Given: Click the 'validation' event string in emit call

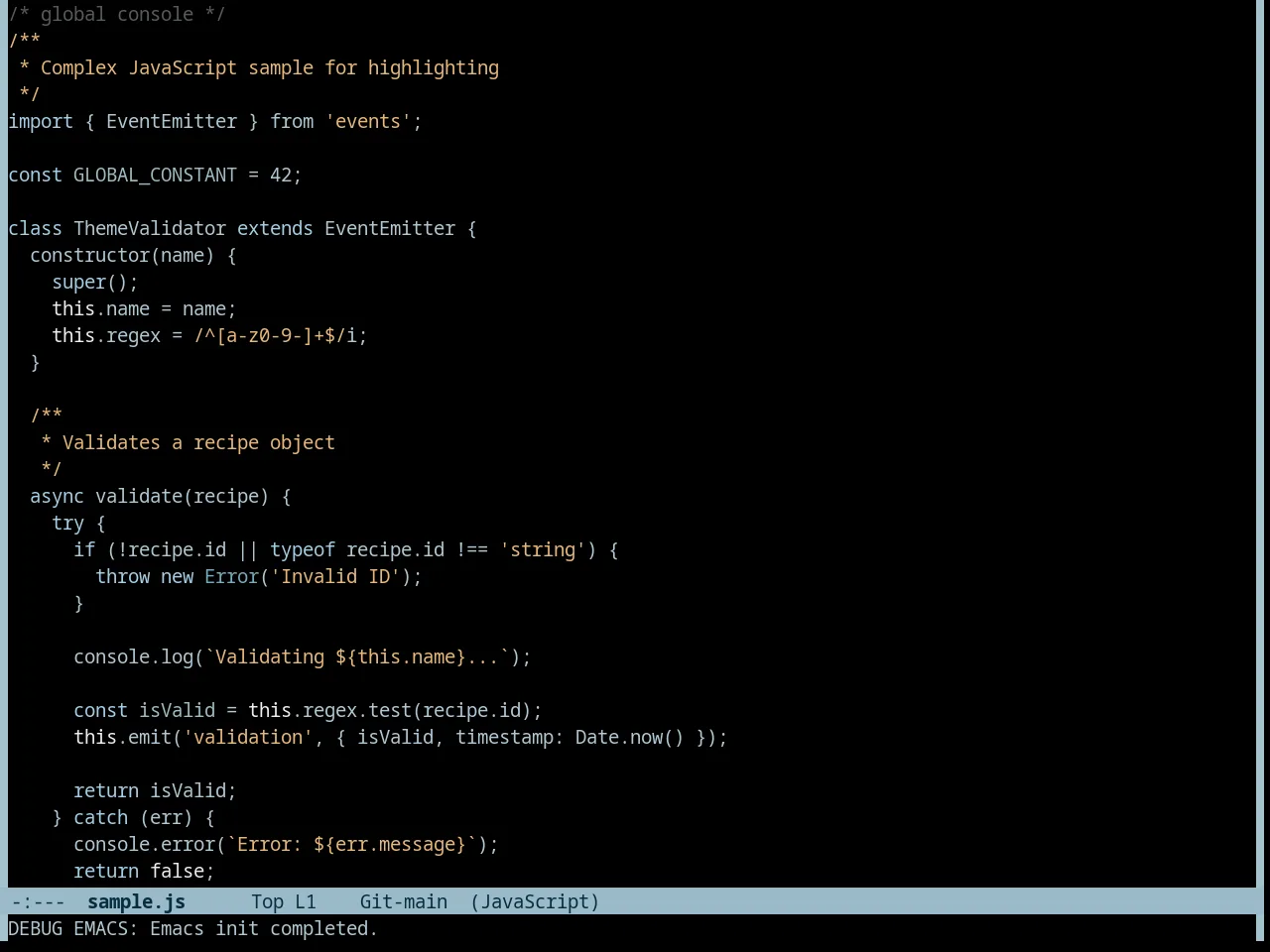Looking at the screenshot, I should [248, 738].
